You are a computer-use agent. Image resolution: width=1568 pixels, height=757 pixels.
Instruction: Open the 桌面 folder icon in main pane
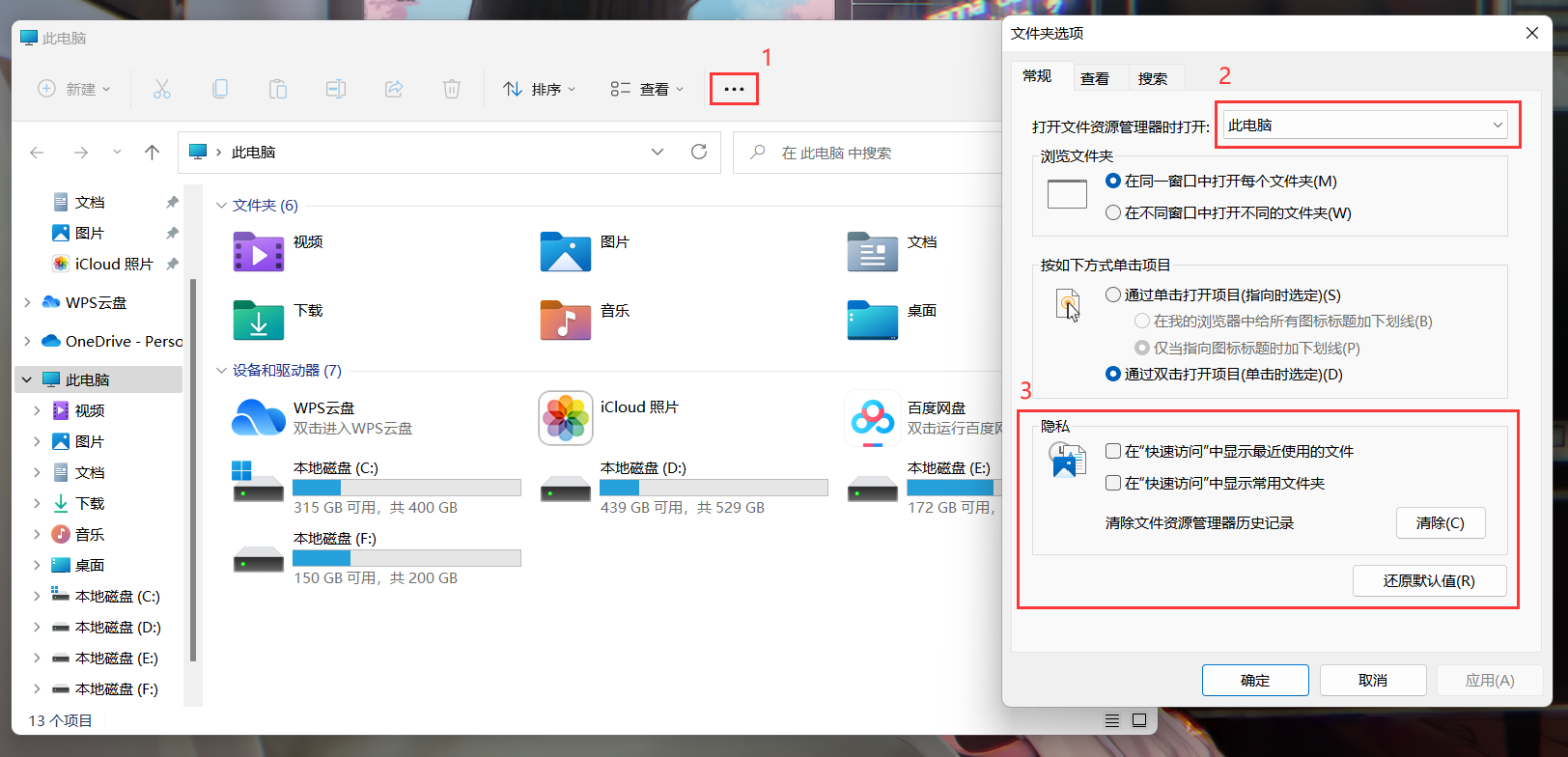pos(872,321)
